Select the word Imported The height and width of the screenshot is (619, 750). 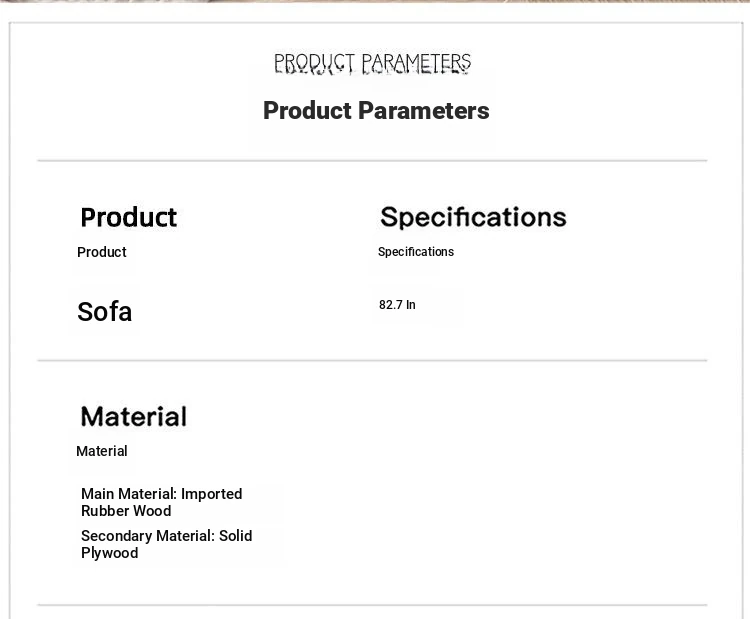pos(211,494)
